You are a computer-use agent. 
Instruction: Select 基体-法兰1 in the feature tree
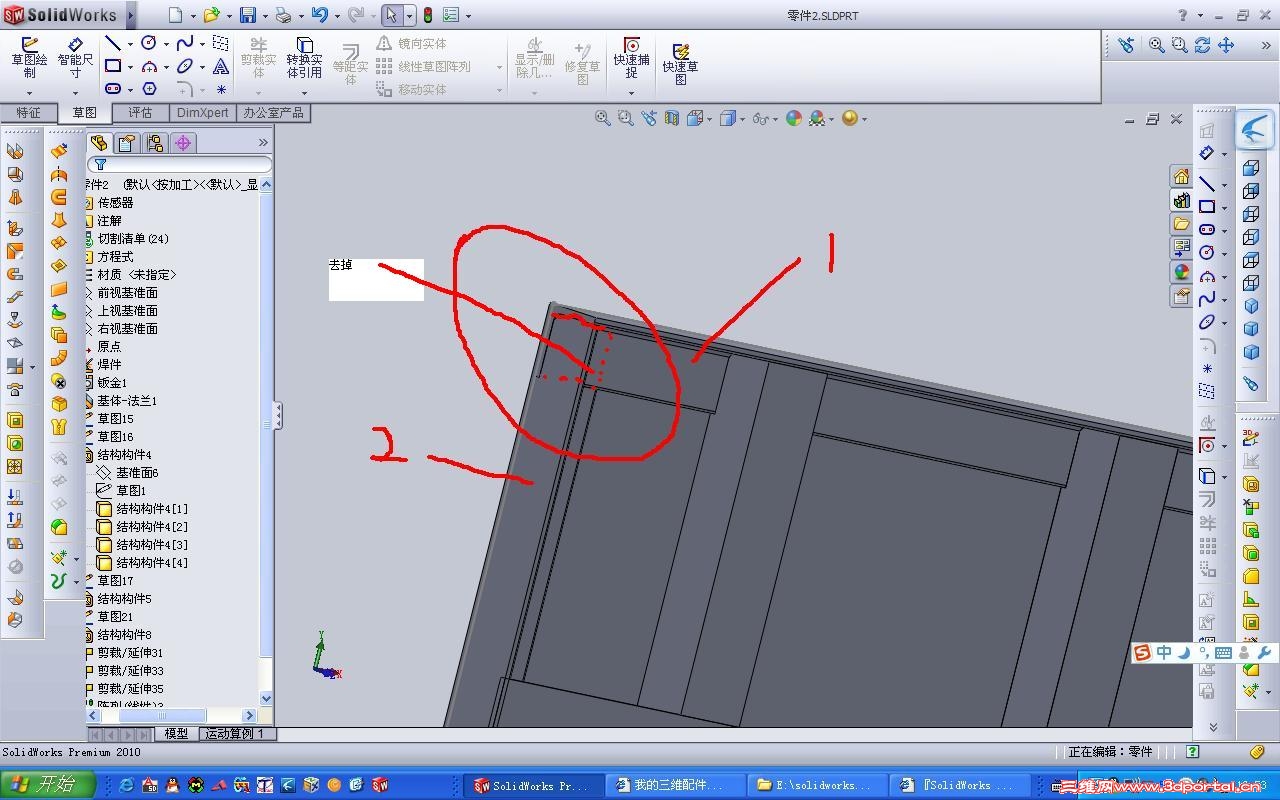(x=127, y=401)
